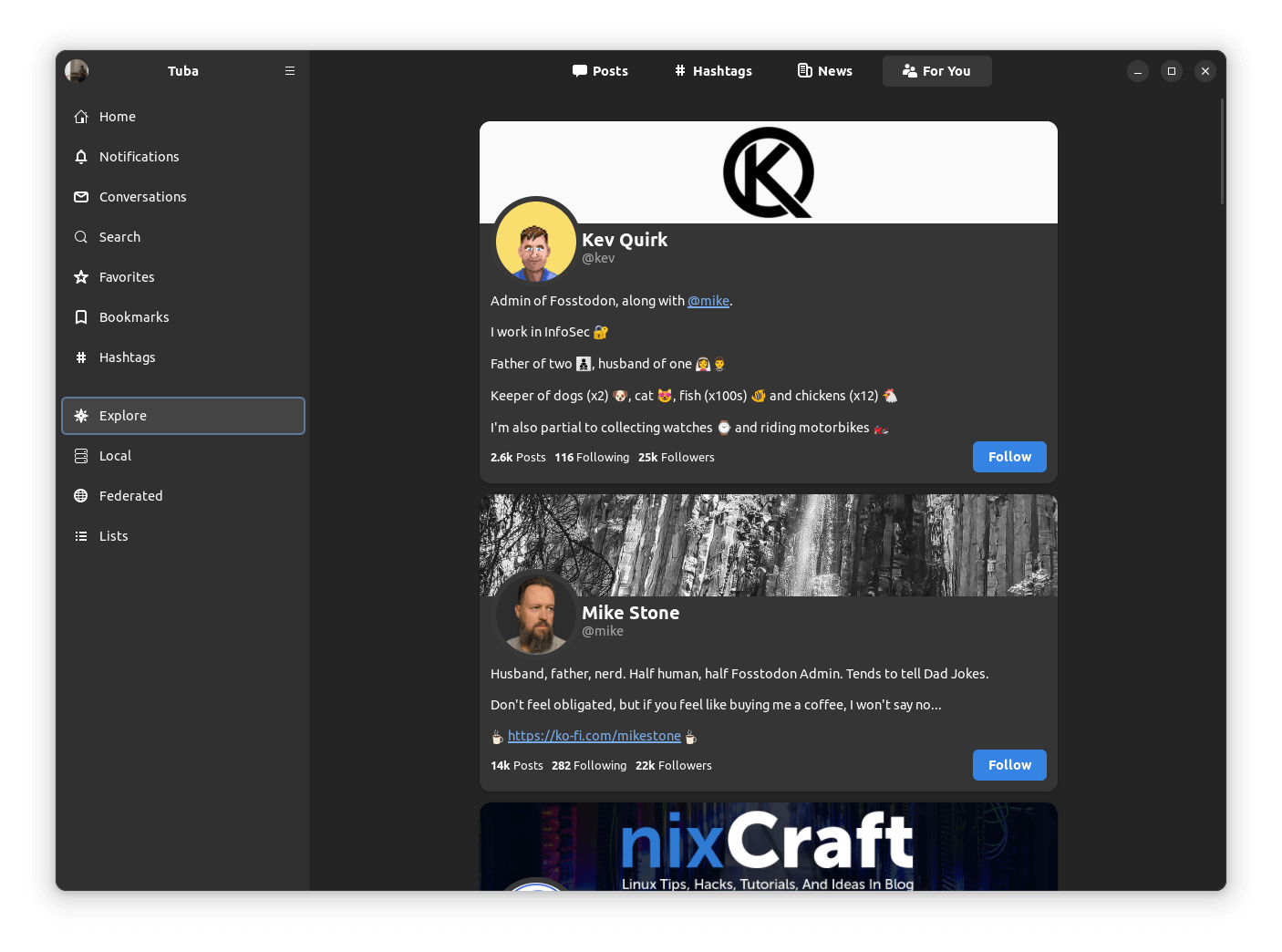Image resolution: width=1282 pixels, height=952 pixels.
Task: Click Kev Quirk's profile avatar
Action: pyautogui.click(x=535, y=242)
